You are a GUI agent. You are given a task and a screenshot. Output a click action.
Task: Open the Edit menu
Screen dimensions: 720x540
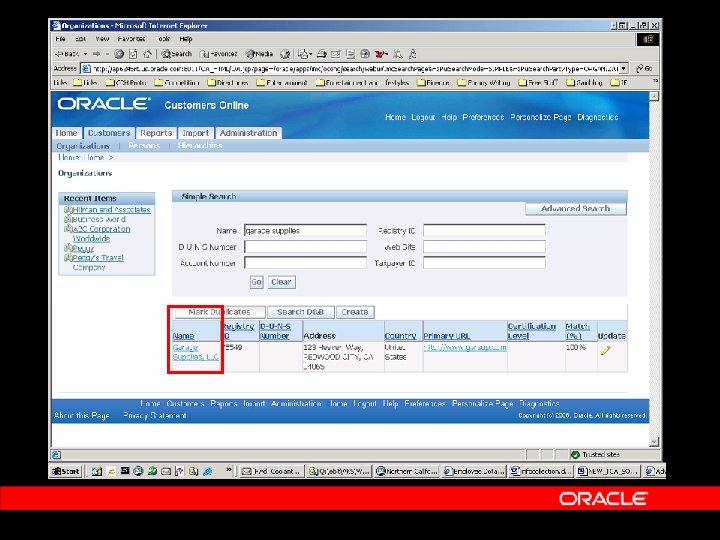click(x=81, y=39)
